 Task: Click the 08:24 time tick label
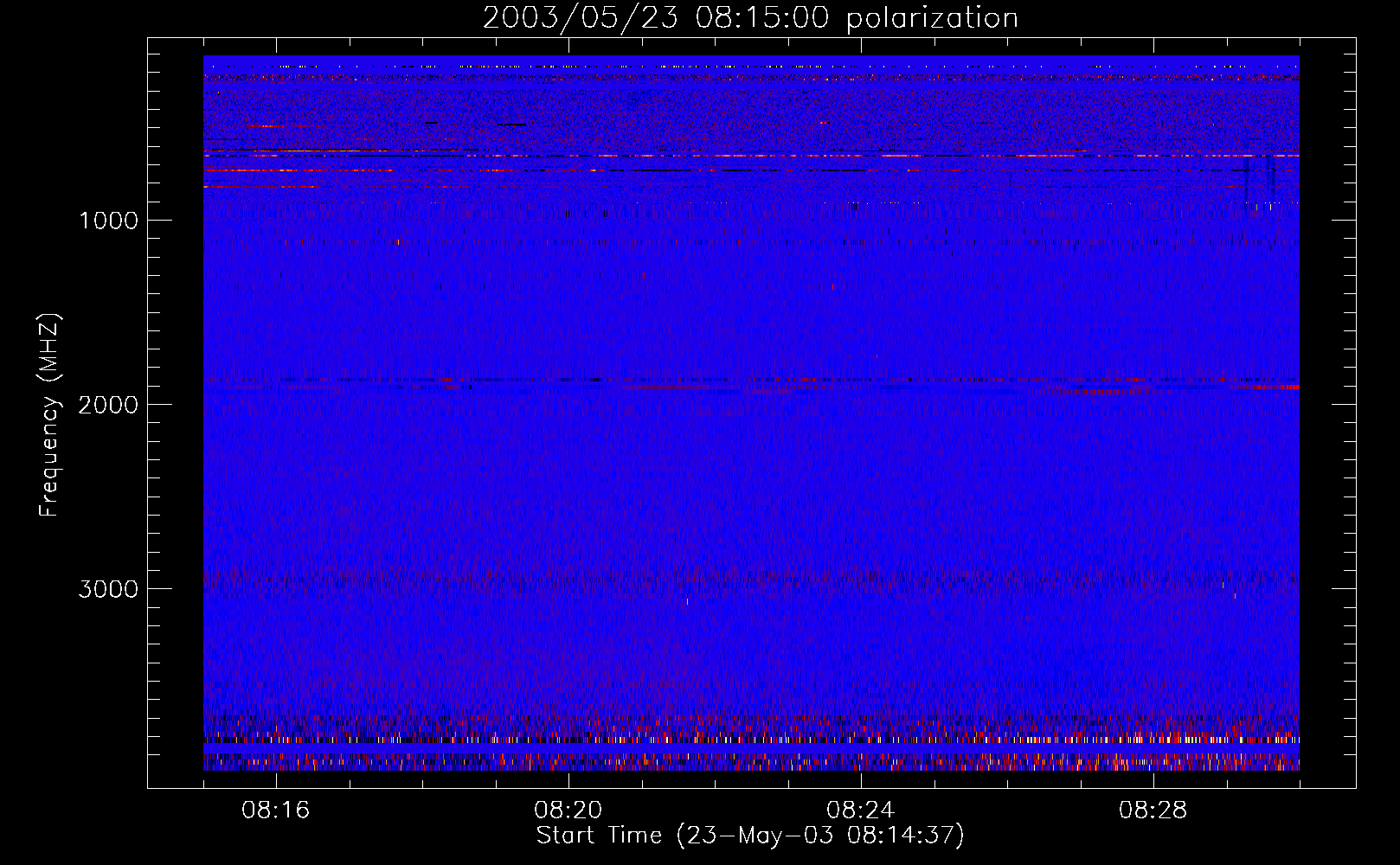click(x=861, y=811)
